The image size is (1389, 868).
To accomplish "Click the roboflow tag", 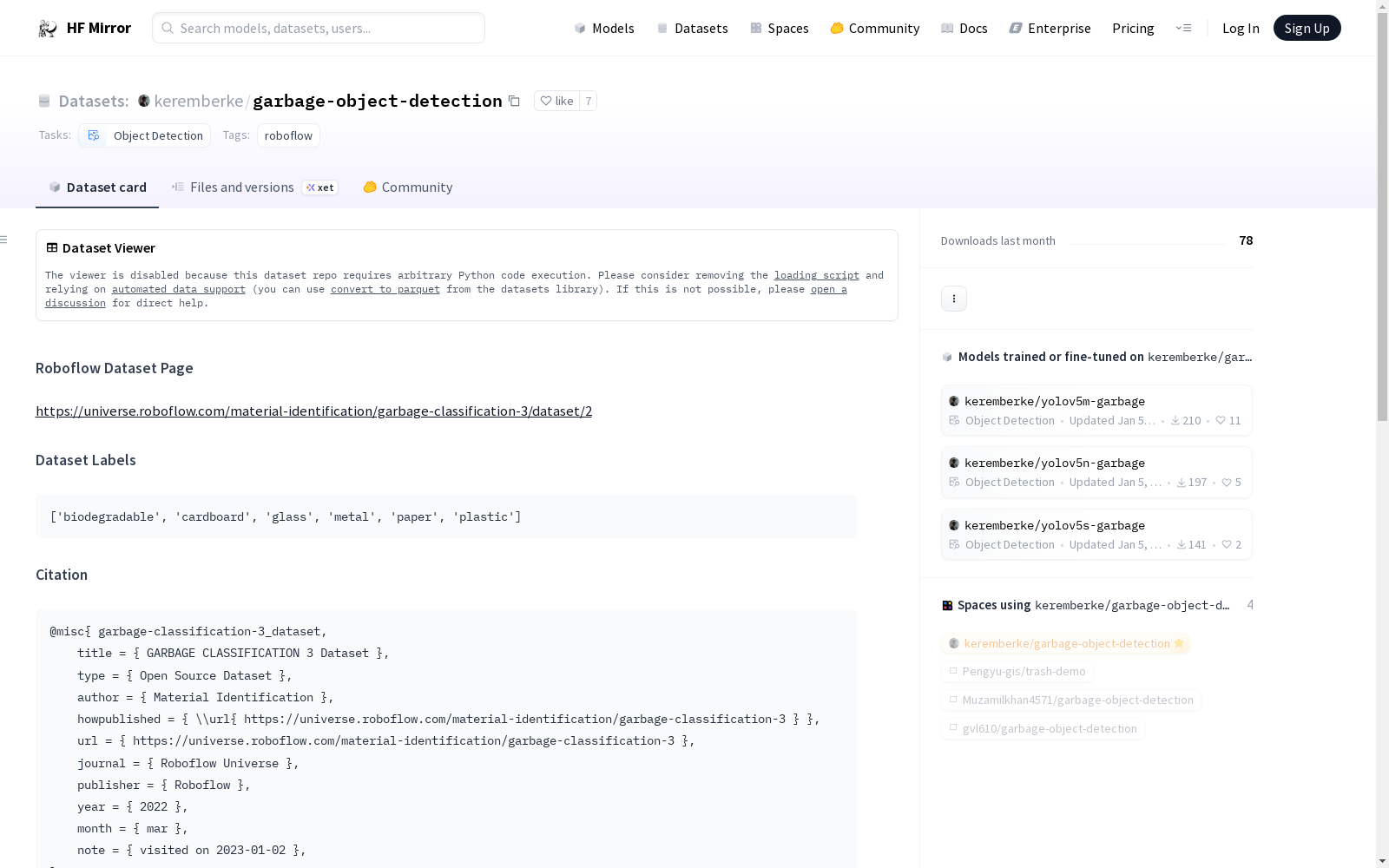I will pos(288,135).
